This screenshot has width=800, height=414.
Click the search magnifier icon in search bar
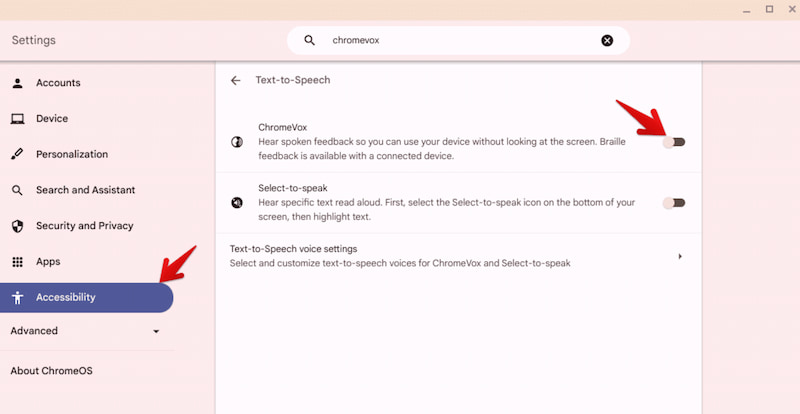(309, 40)
